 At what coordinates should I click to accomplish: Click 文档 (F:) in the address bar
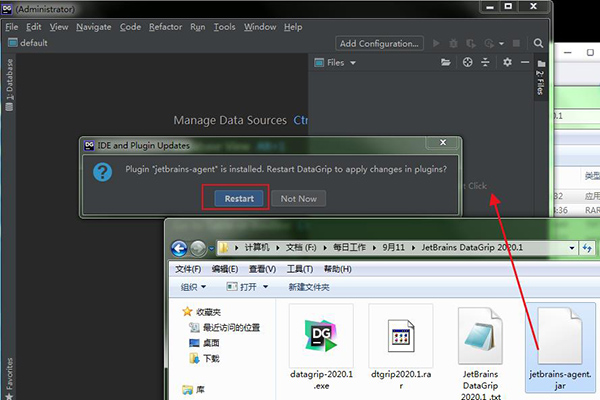(301, 247)
